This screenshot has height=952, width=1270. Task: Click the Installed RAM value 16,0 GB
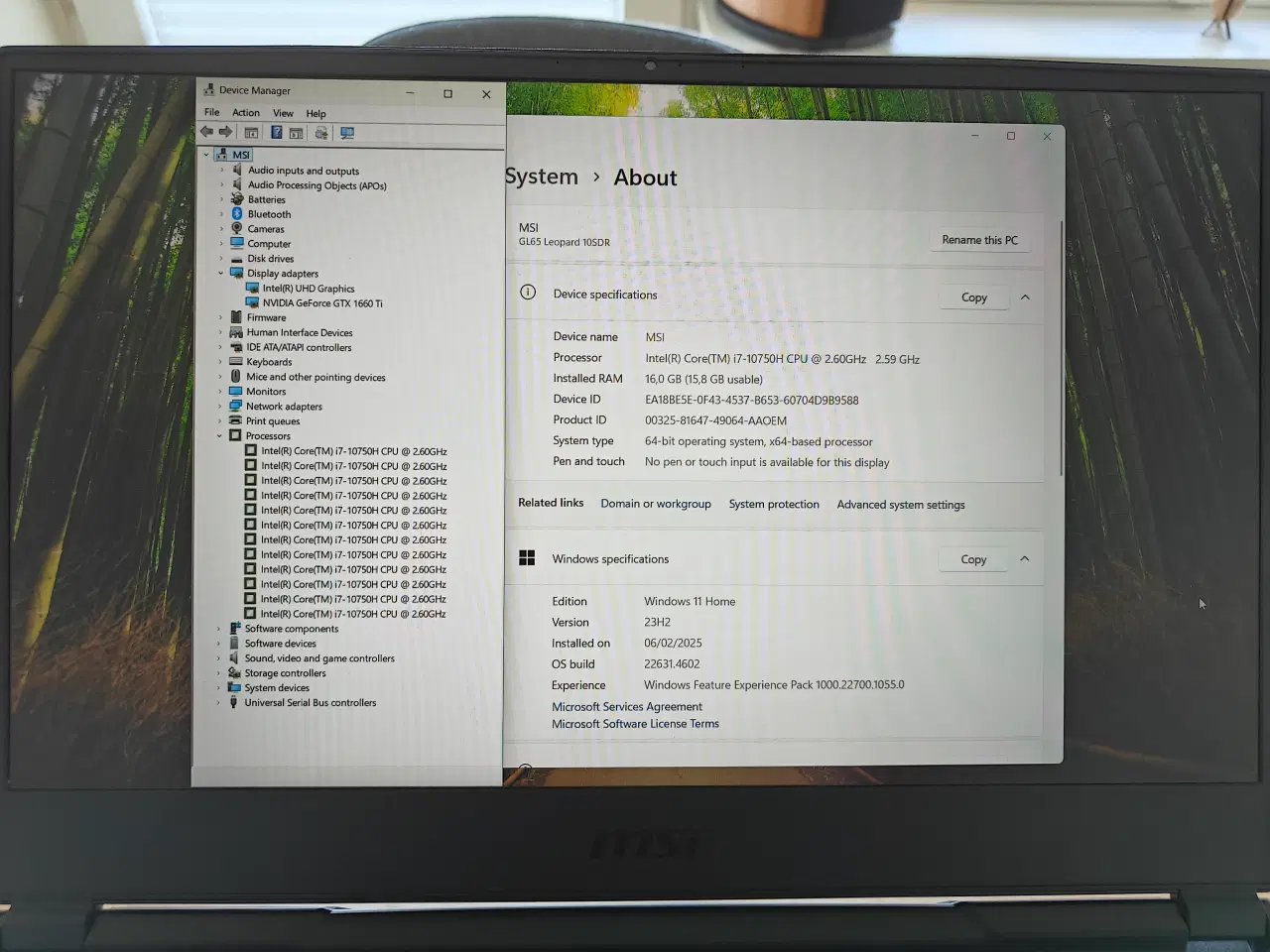[703, 379]
